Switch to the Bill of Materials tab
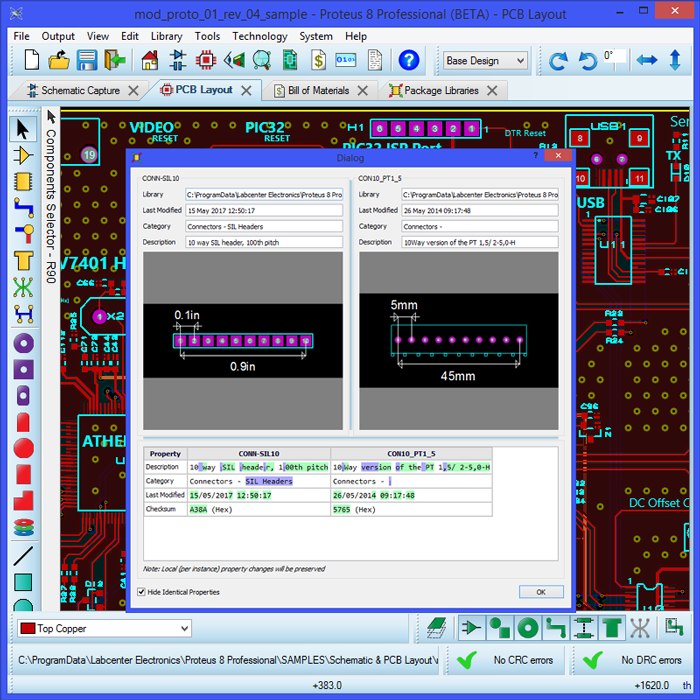 318,91
